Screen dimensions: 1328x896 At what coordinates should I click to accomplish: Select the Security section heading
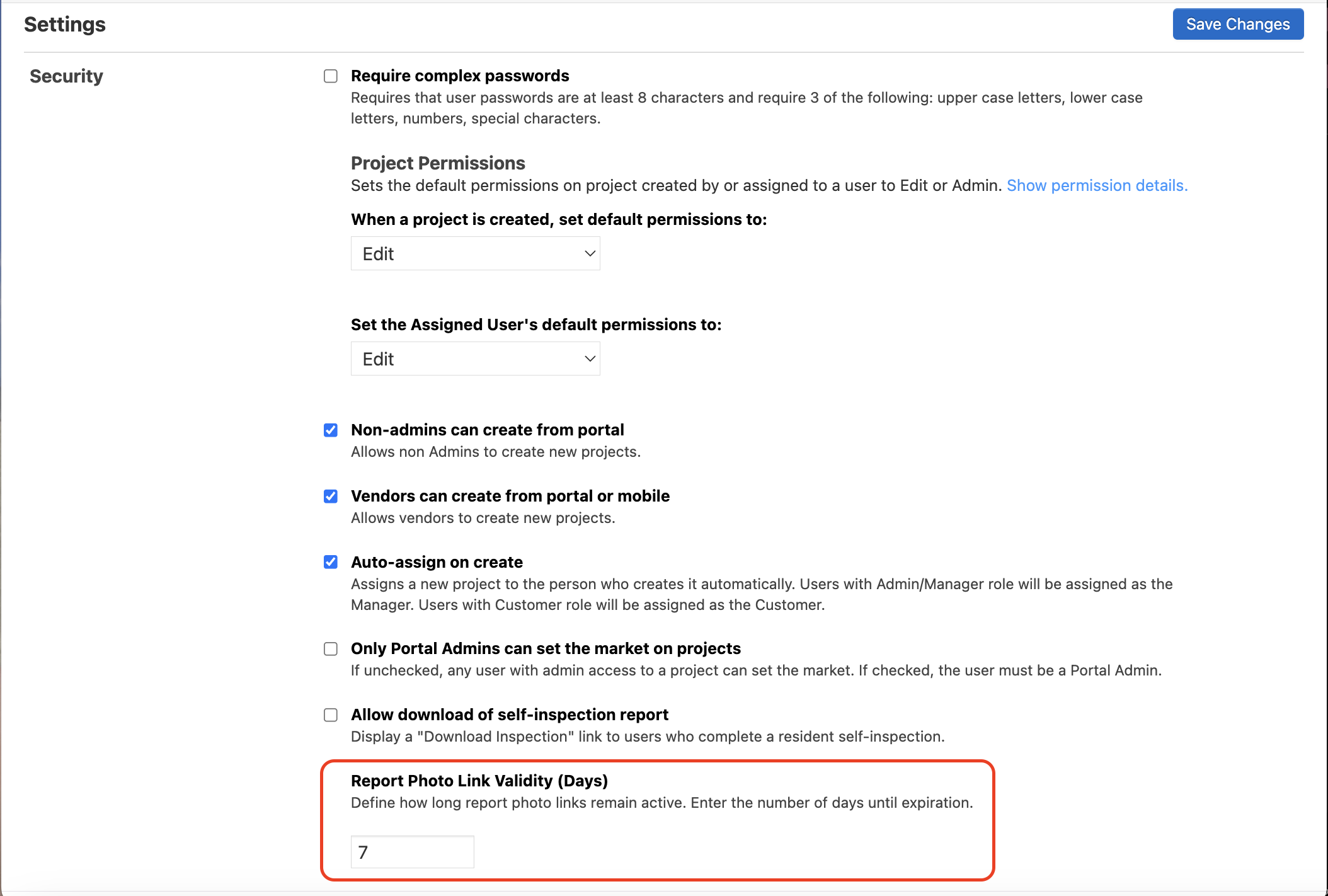[x=66, y=76]
